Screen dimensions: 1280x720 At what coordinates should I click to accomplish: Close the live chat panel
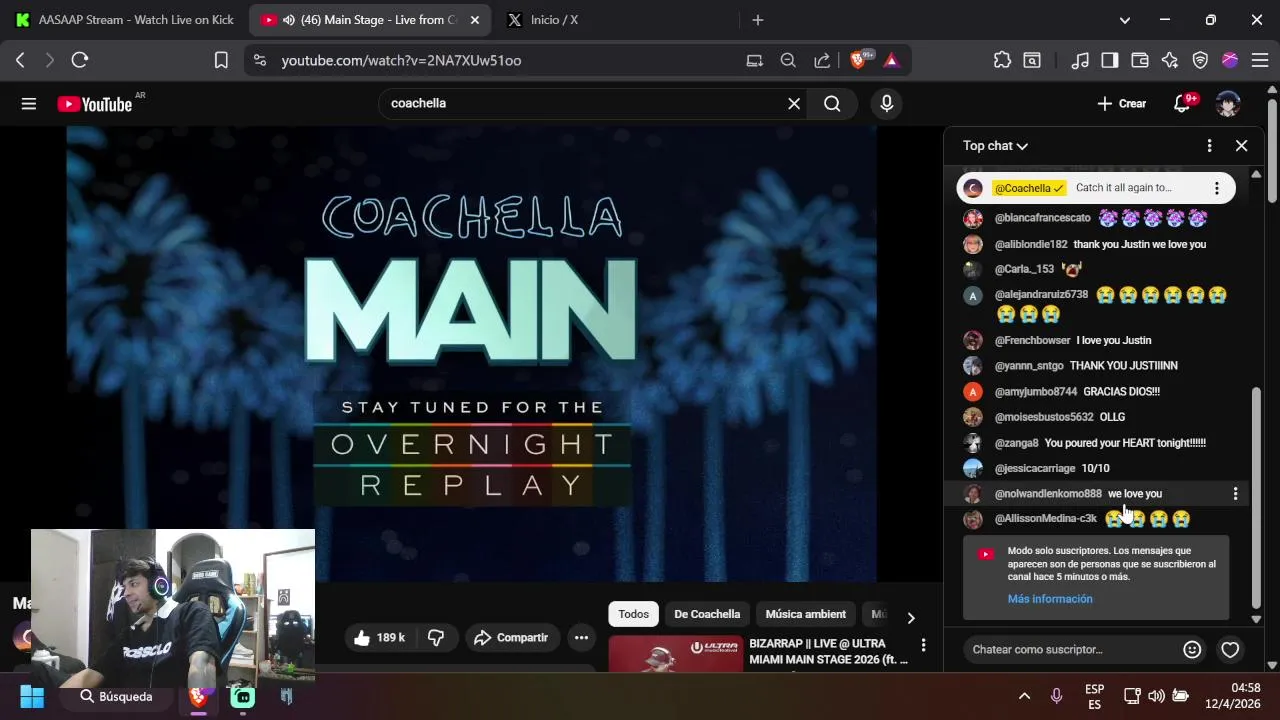[x=1241, y=146]
